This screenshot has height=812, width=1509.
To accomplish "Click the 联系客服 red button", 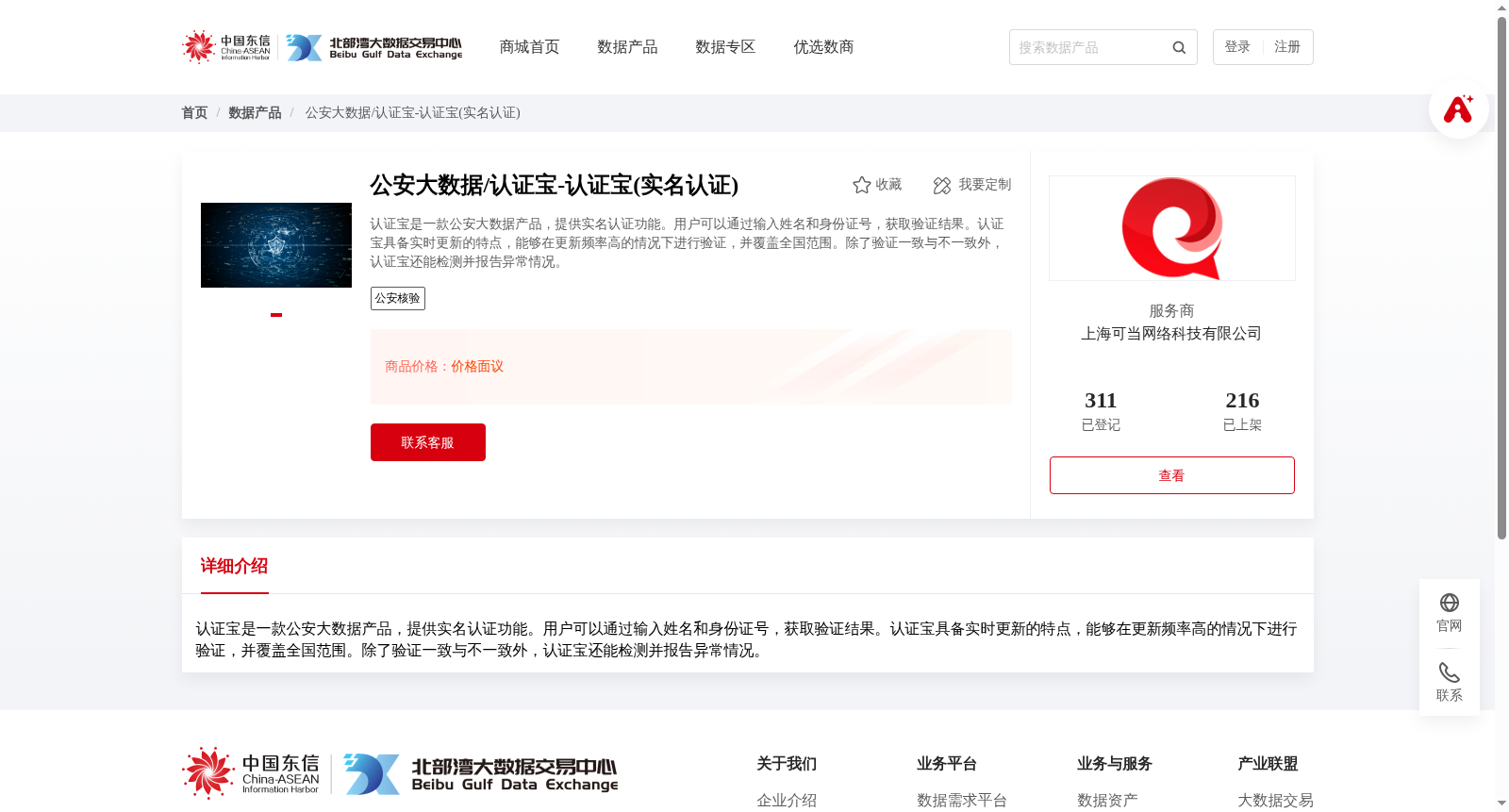I will (x=428, y=442).
